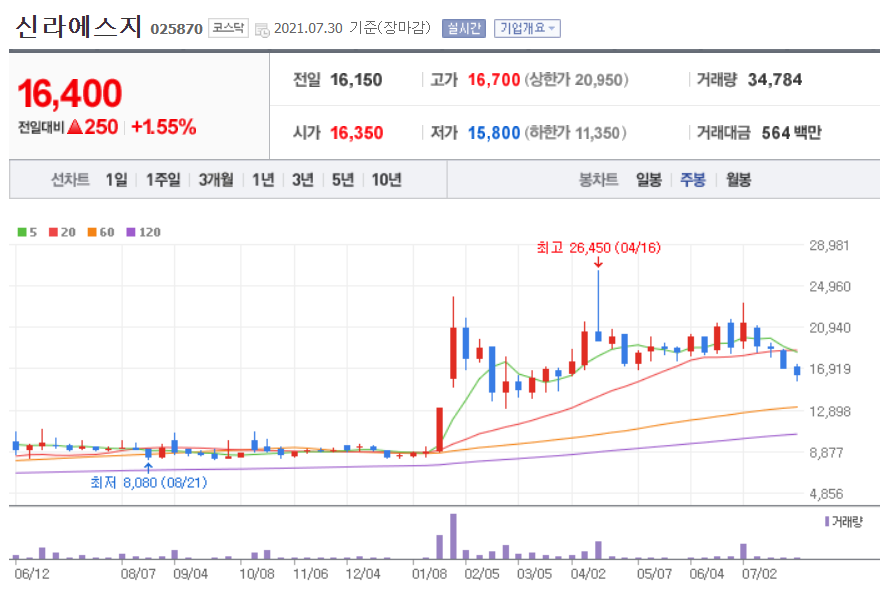Click the green 5 moving-average swatch
This screenshot has height=589, width=880.
(22, 232)
